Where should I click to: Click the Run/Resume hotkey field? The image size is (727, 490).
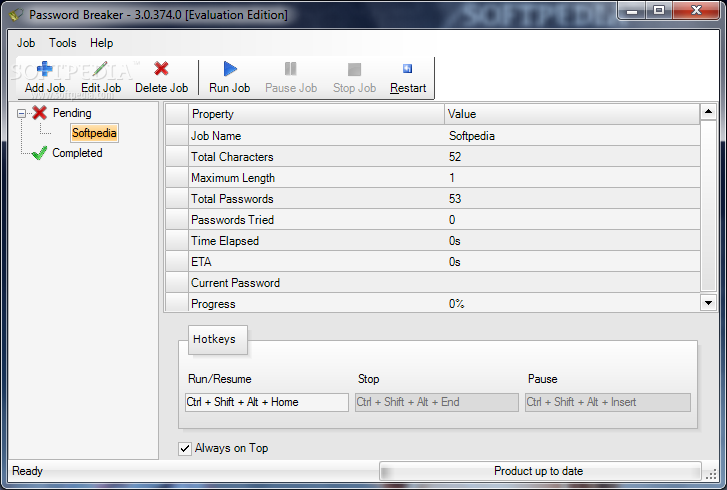(x=267, y=402)
